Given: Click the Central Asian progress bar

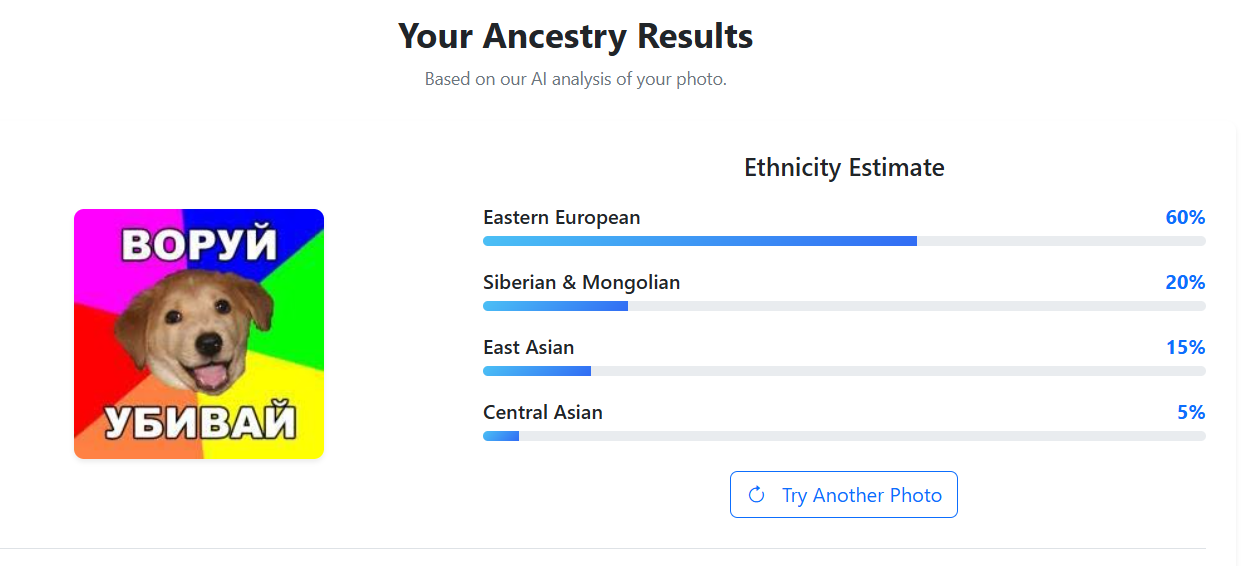Looking at the screenshot, I should 844,436.
